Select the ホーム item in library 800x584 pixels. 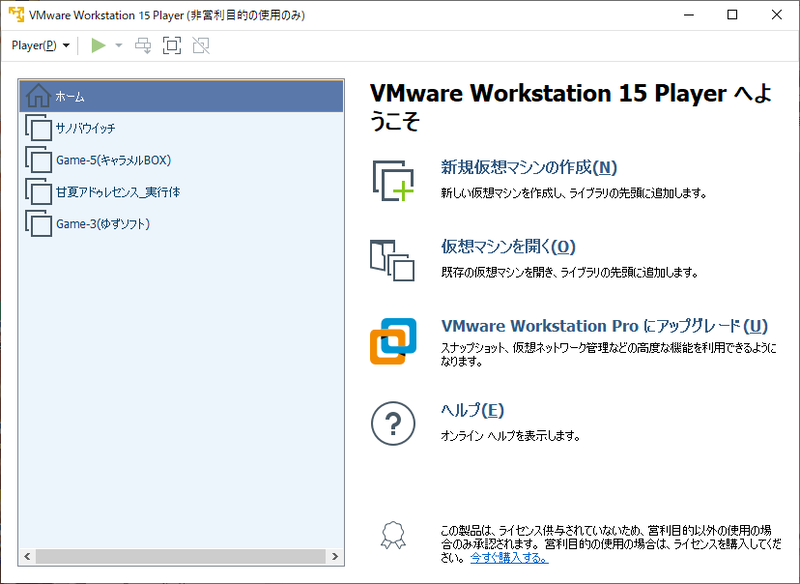tap(181, 96)
